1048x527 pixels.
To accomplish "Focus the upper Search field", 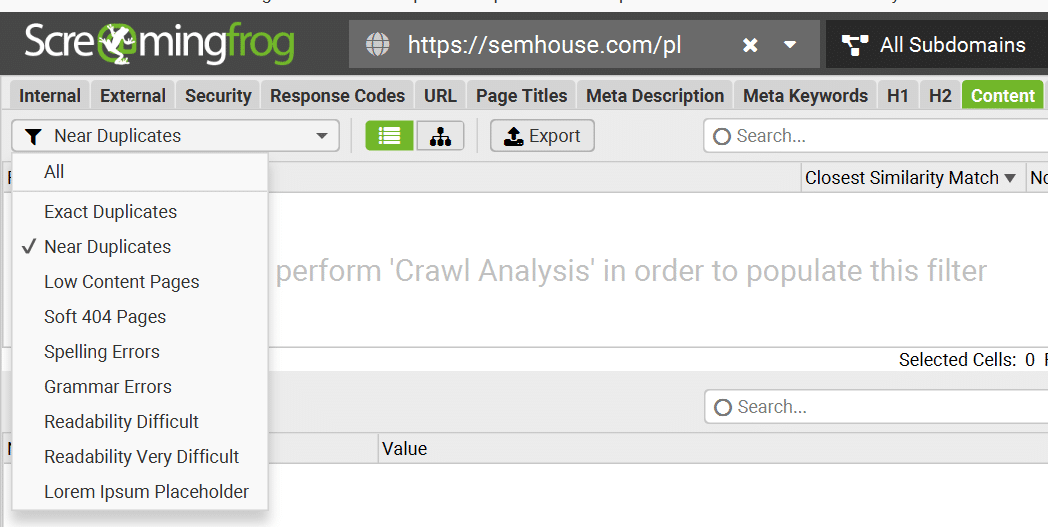I will (x=876, y=136).
